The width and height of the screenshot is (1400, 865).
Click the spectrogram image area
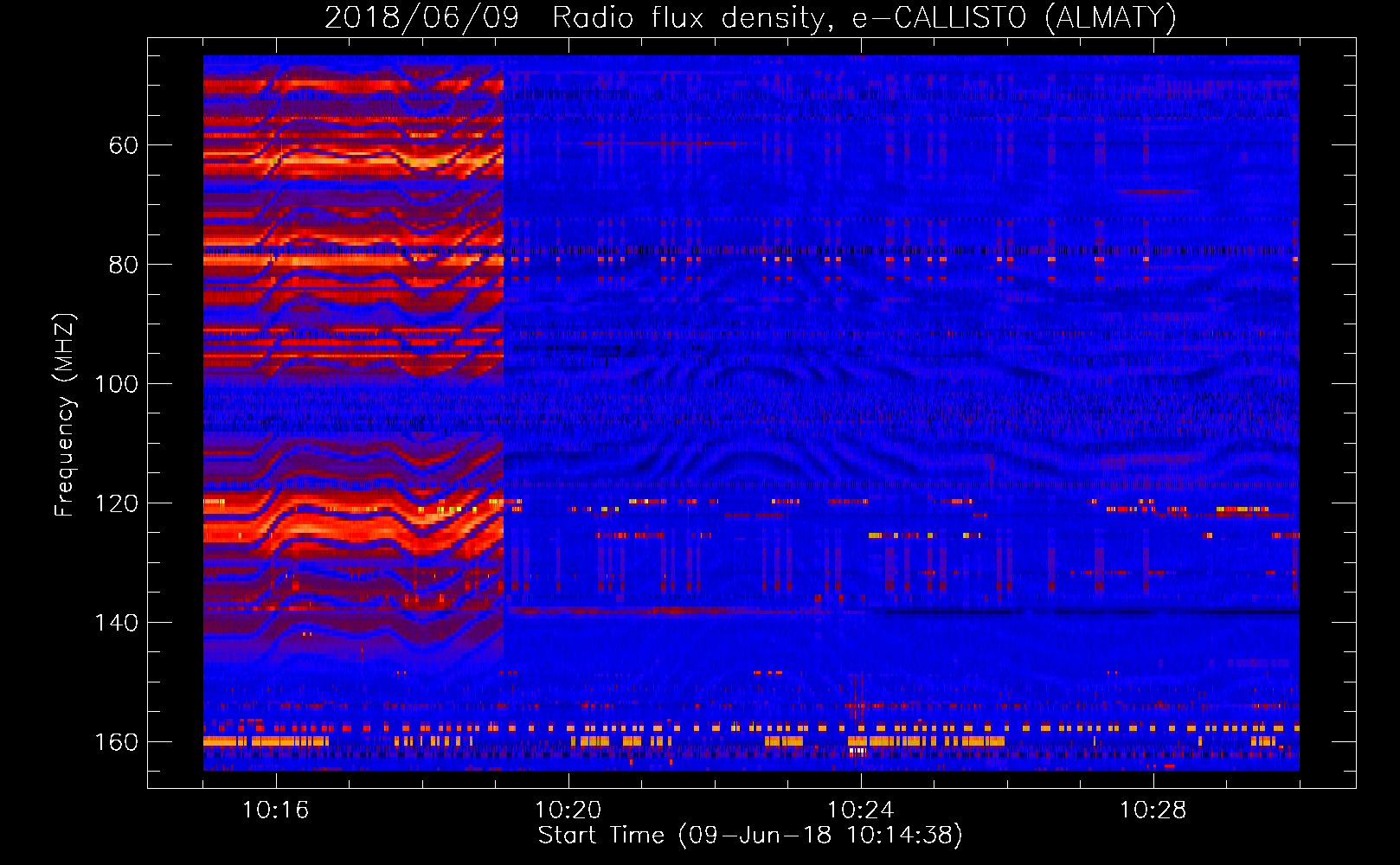click(x=751, y=413)
